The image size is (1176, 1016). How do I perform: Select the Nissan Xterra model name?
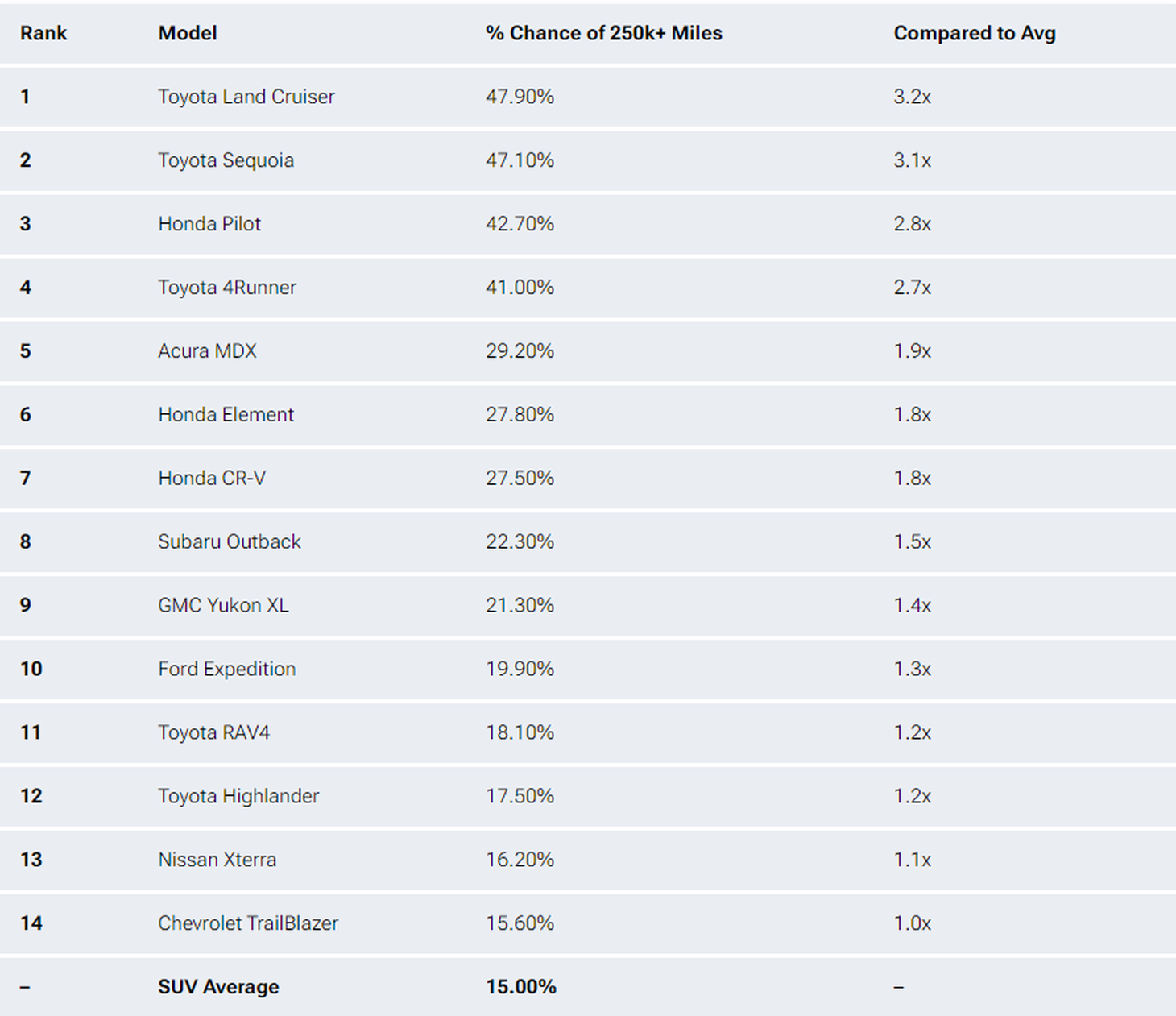[217, 860]
